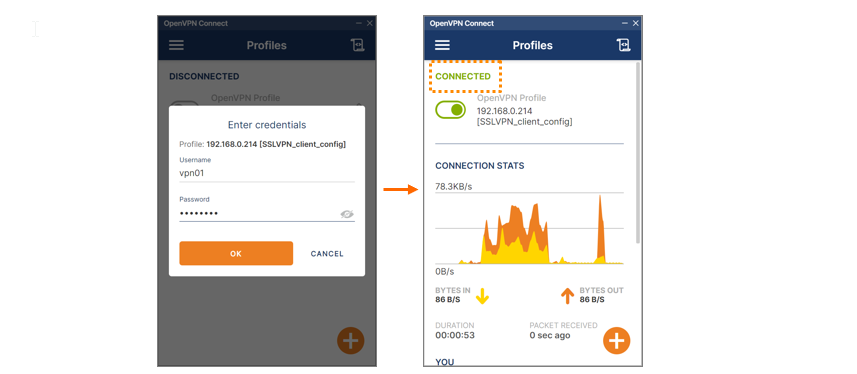Minimize the right OpenVPN Connect window
The image size is (857, 374).
coord(625,24)
